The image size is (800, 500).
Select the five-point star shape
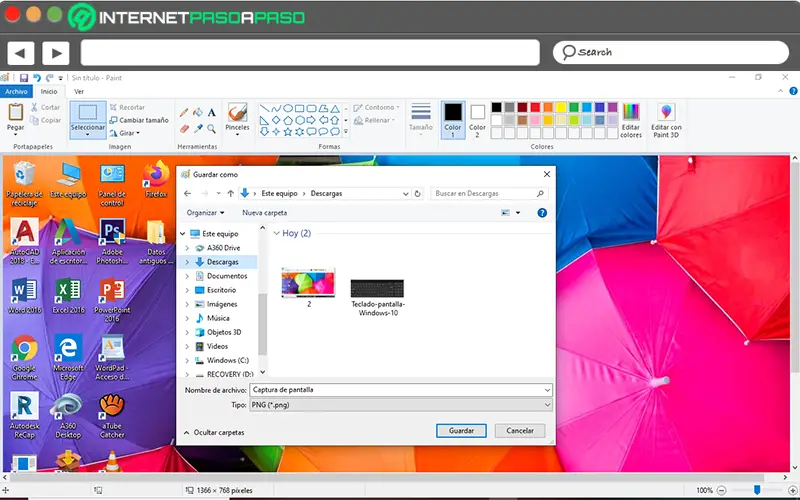click(x=288, y=132)
